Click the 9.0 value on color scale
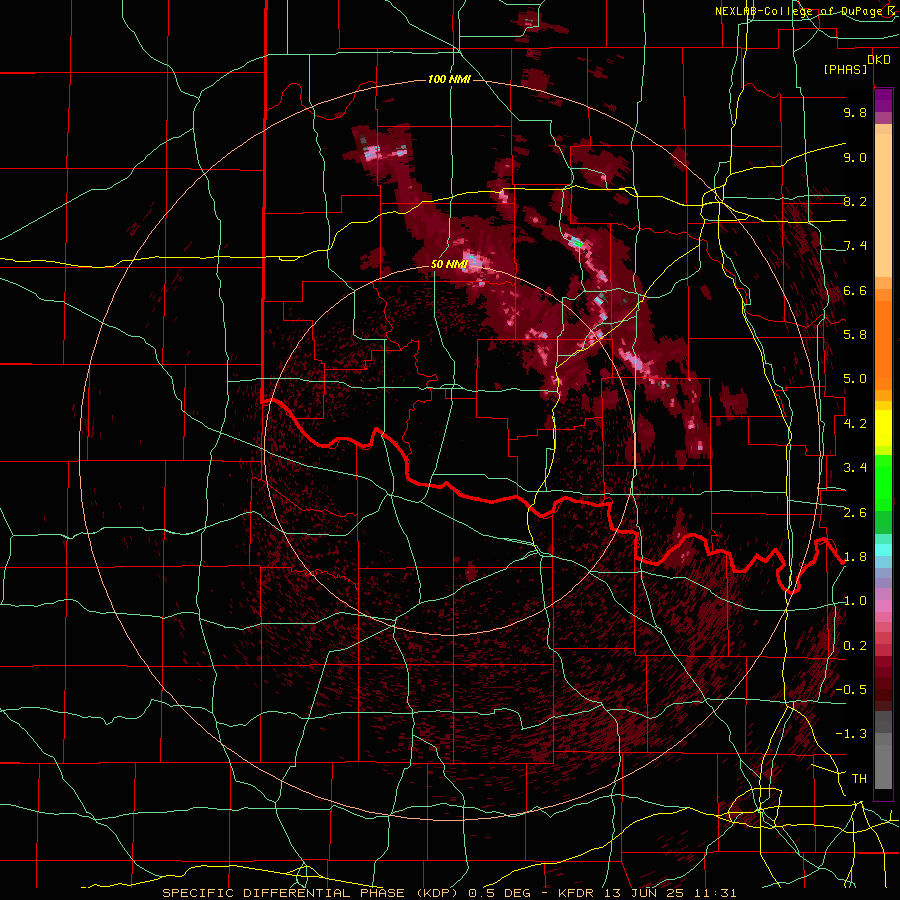Screen dimensions: 900x900 tap(855, 157)
